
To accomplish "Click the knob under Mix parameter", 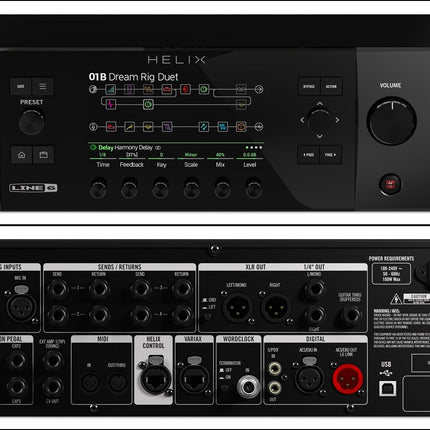I will (223, 188).
